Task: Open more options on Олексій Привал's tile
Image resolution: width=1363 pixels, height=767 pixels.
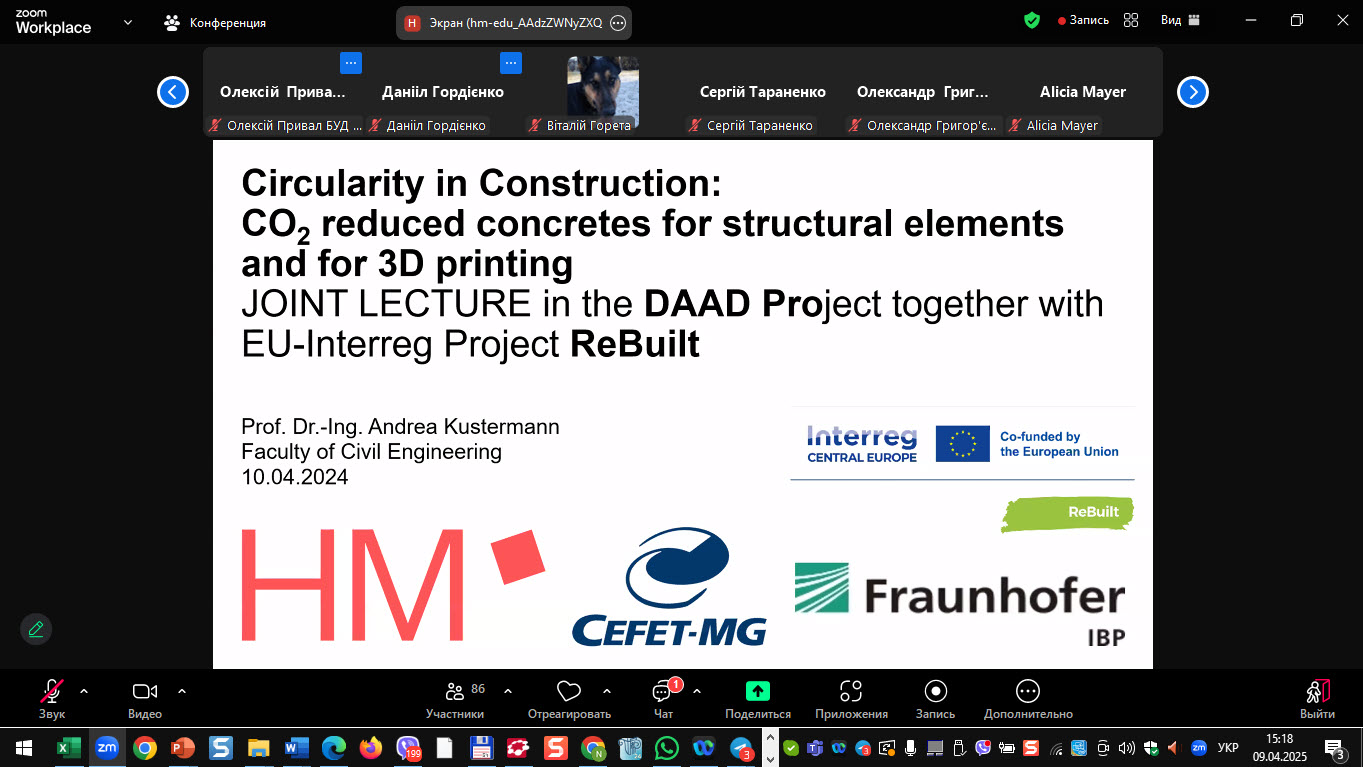Action: coord(350,63)
